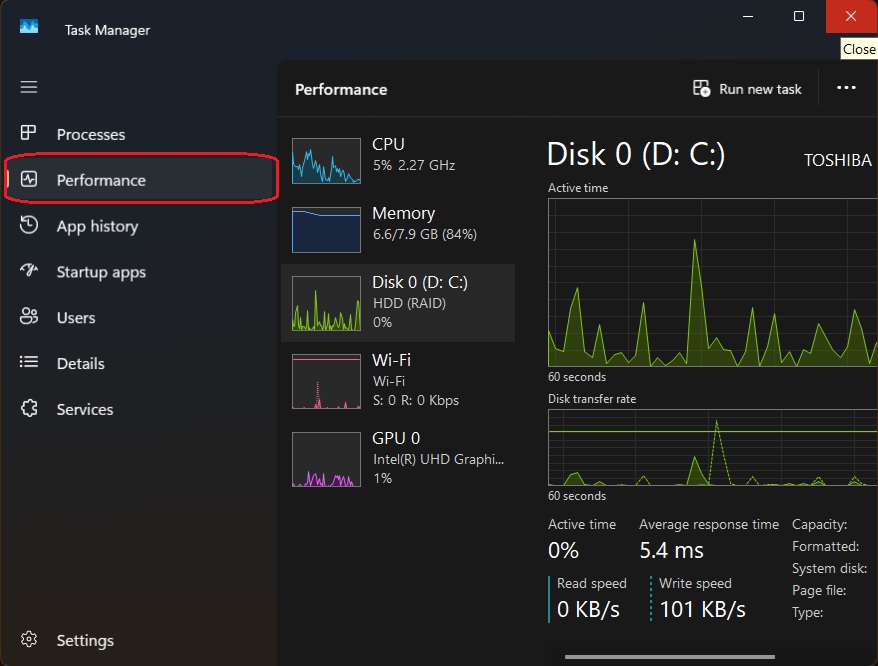Select the GPU 0 graph thumbnail

(x=326, y=459)
